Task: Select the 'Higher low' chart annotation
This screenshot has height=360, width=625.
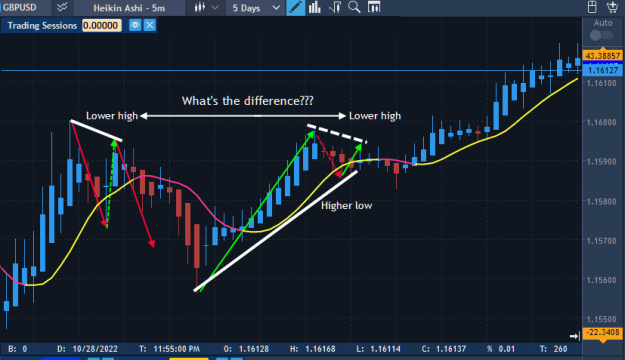Action: point(346,206)
